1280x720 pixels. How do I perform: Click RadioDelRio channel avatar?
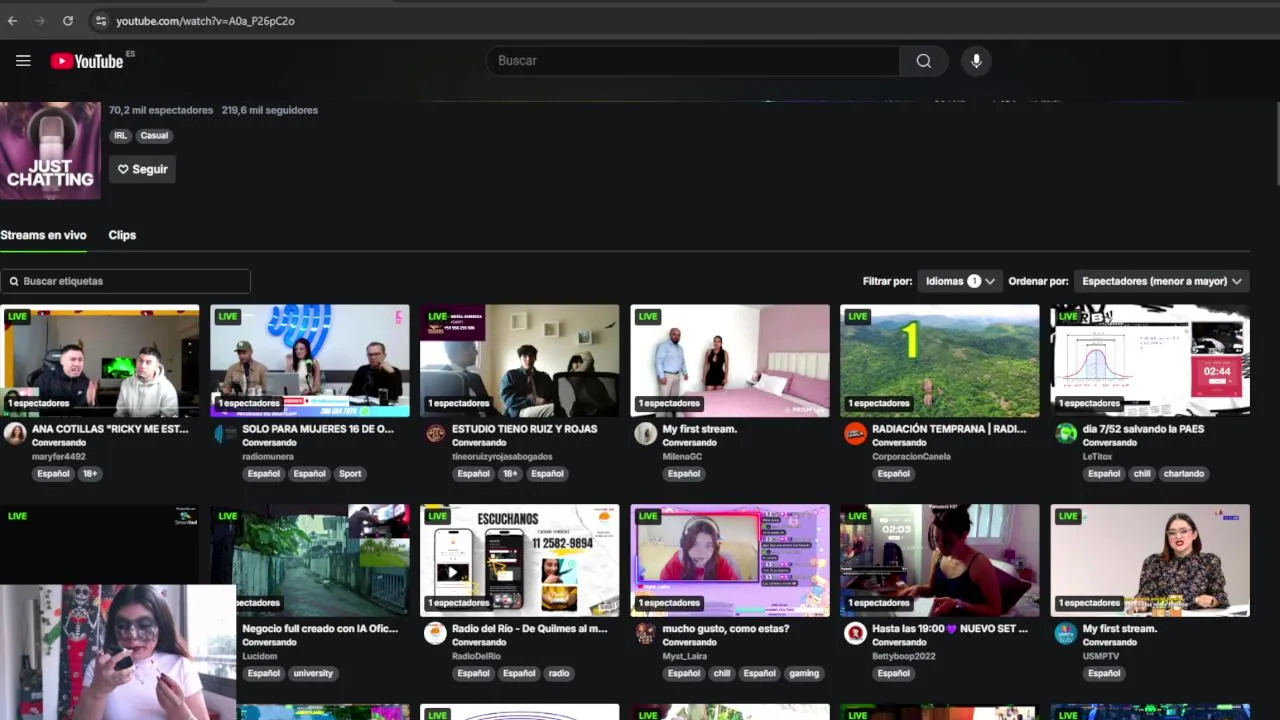click(x=435, y=633)
